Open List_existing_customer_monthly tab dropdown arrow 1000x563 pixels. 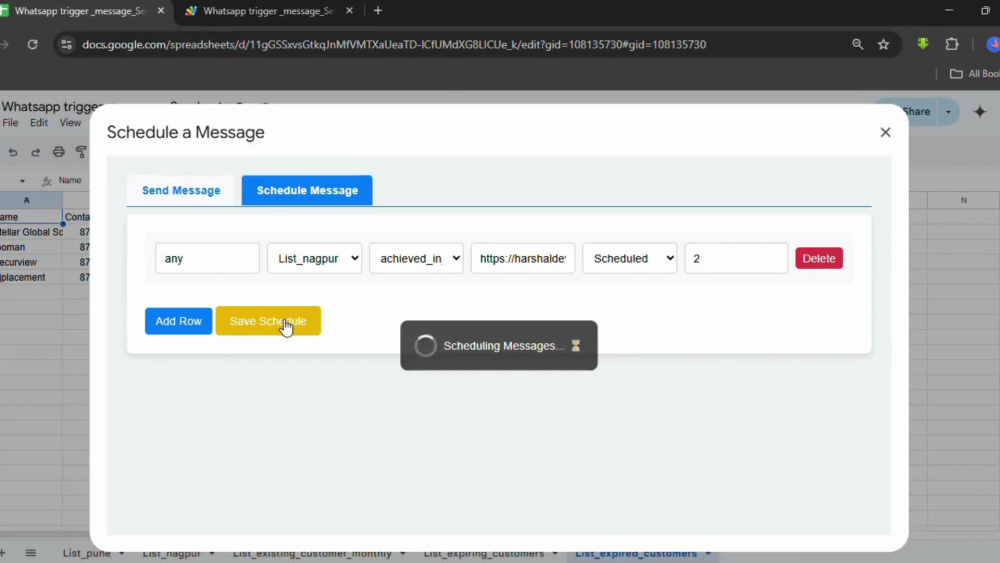pyautogui.click(x=402, y=553)
